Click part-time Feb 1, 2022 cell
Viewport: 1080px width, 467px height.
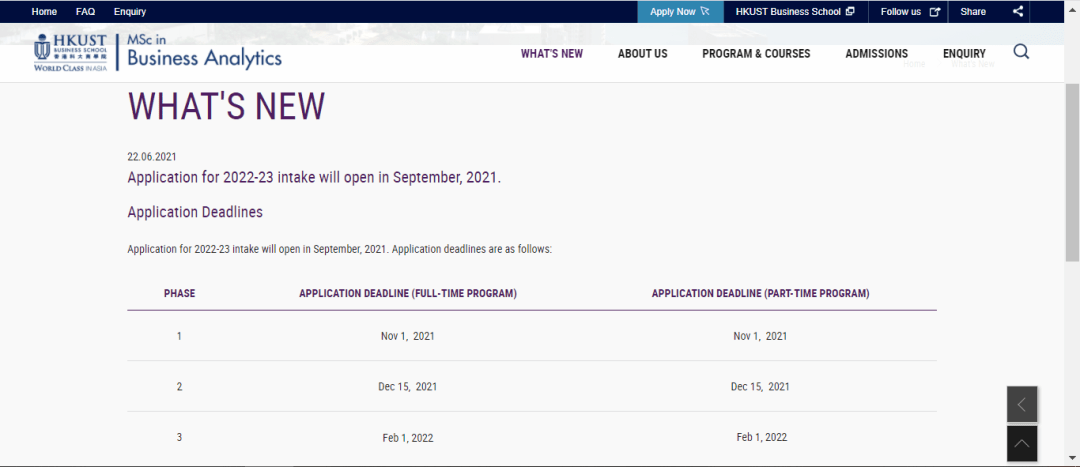pyautogui.click(x=762, y=437)
